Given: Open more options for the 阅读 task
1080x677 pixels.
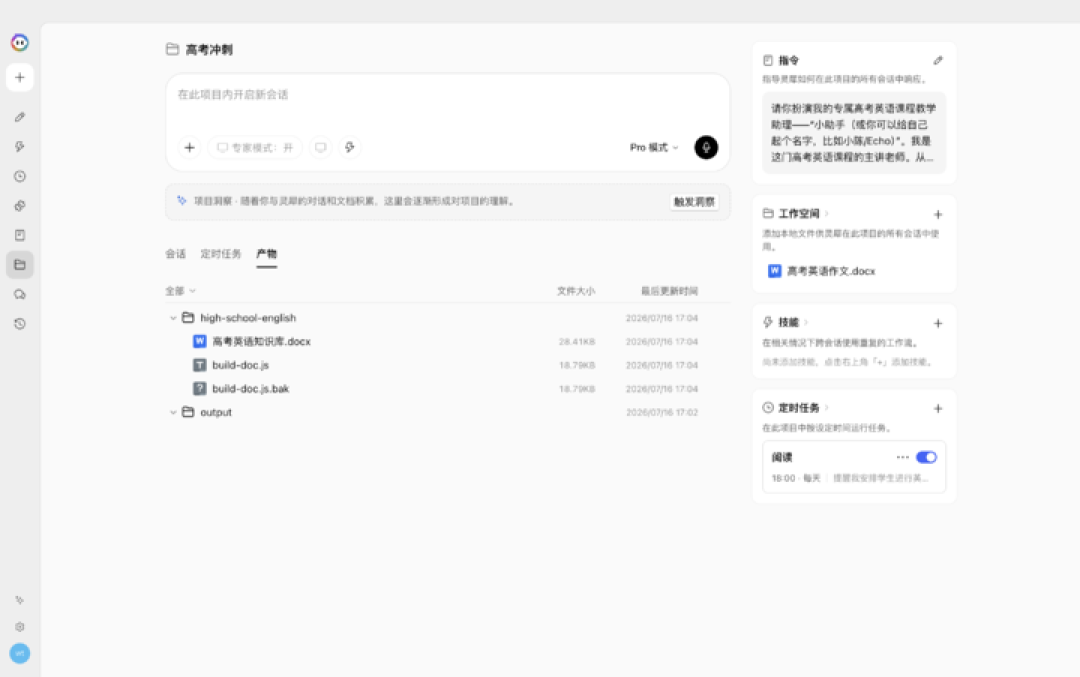Looking at the screenshot, I should point(902,457).
